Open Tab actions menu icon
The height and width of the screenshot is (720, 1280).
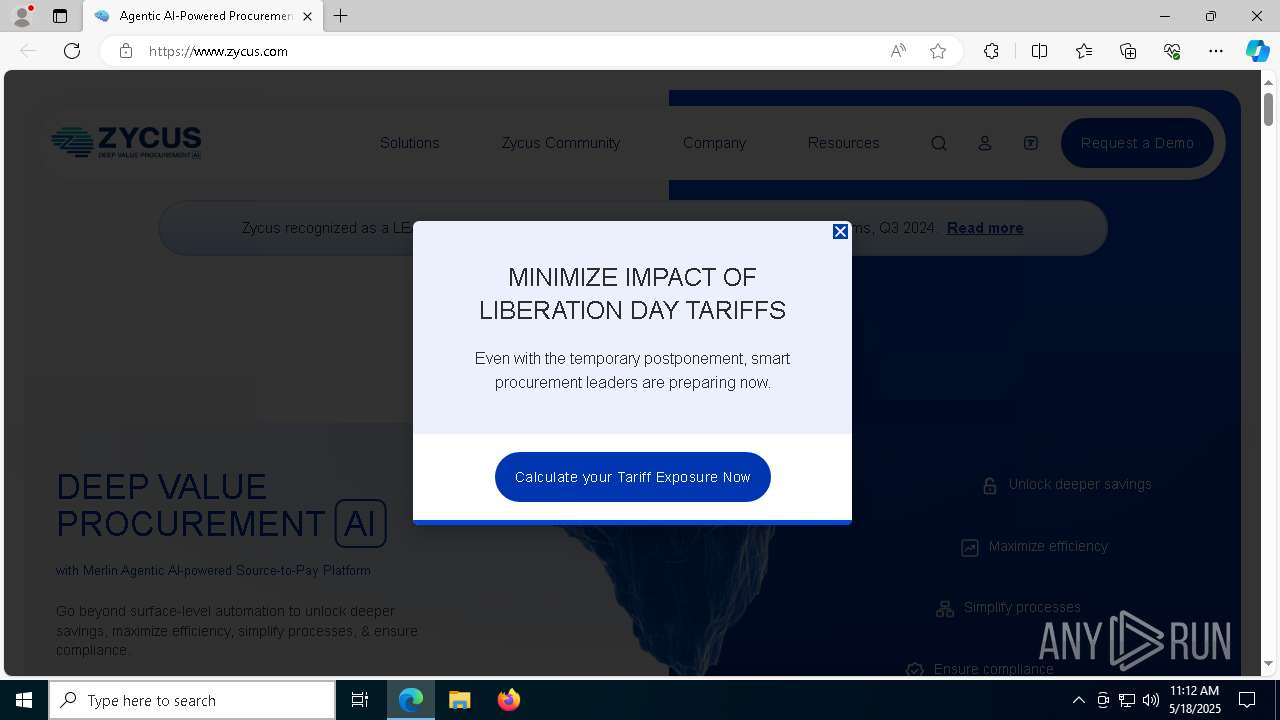[x=60, y=16]
